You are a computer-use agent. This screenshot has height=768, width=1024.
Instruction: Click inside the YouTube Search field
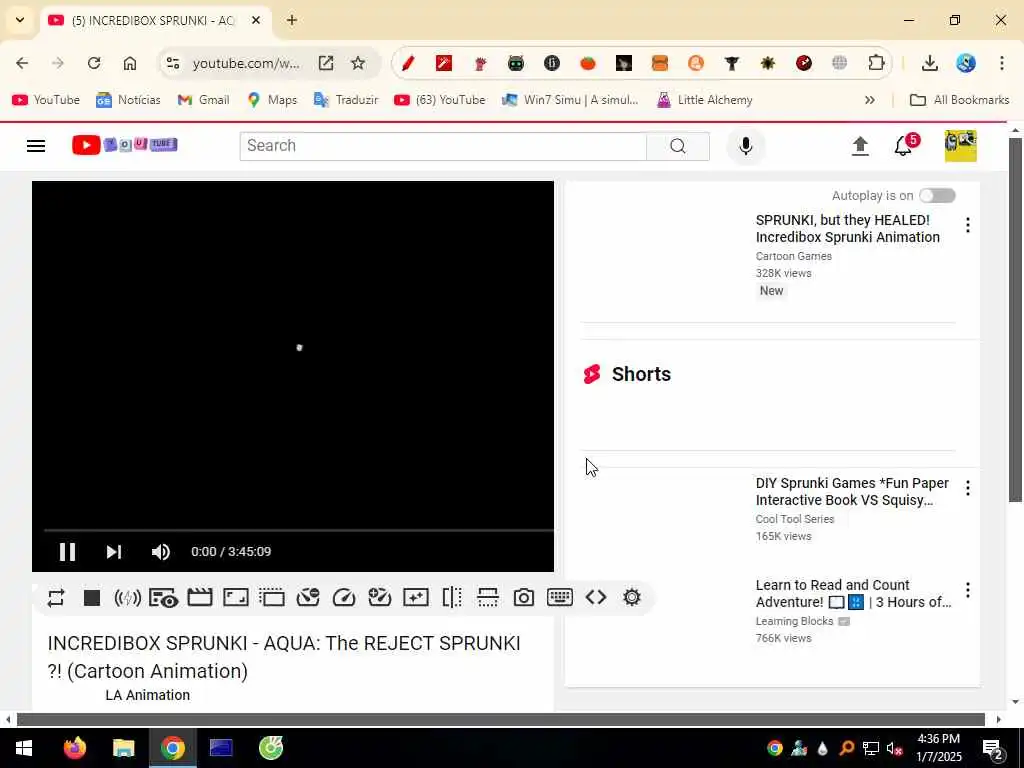tap(443, 146)
